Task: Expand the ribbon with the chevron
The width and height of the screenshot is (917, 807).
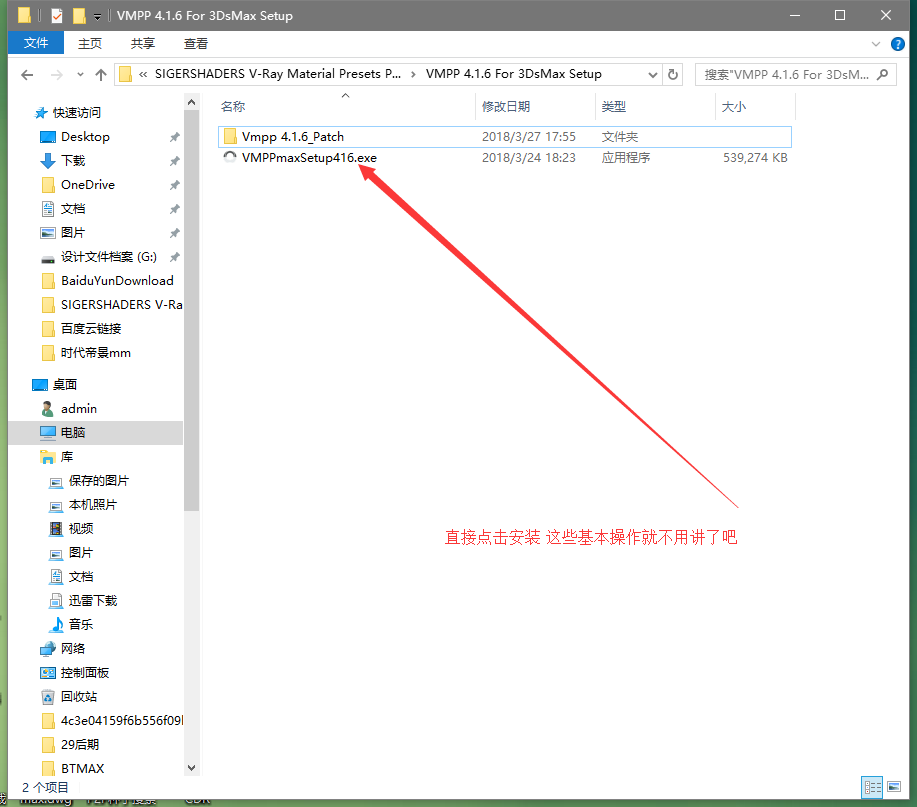Action: (875, 44)
